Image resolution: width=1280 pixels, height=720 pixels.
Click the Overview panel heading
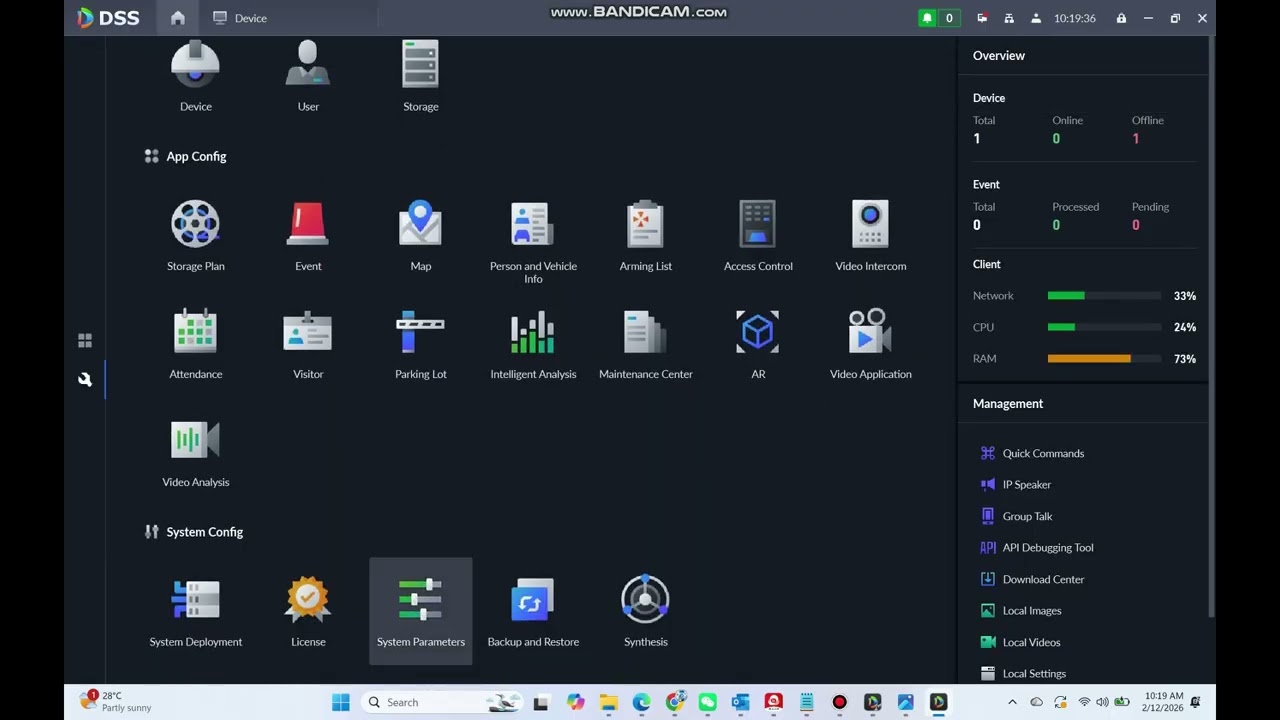[x=998, y=56]
